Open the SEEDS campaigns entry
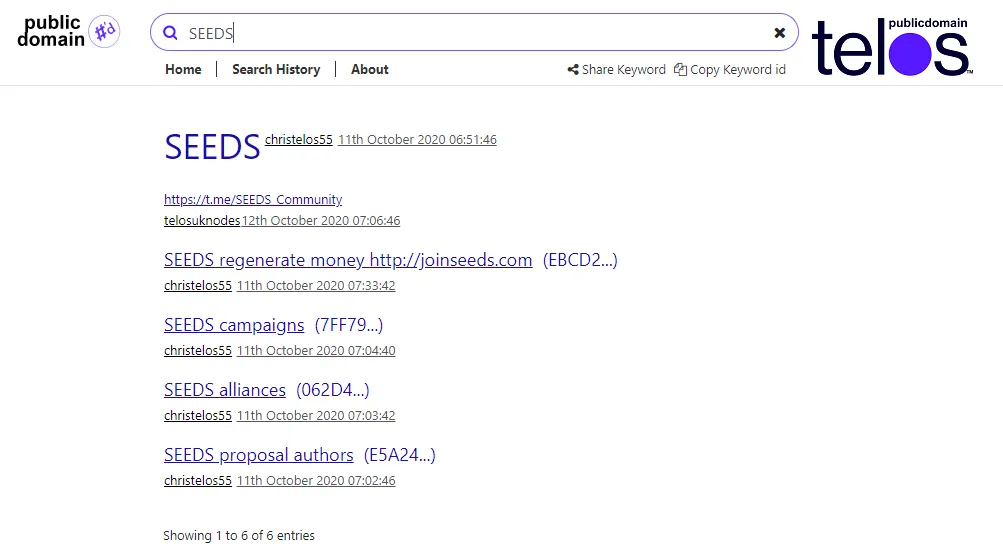This screenshot has height=559, width=1003. (234, 325)
